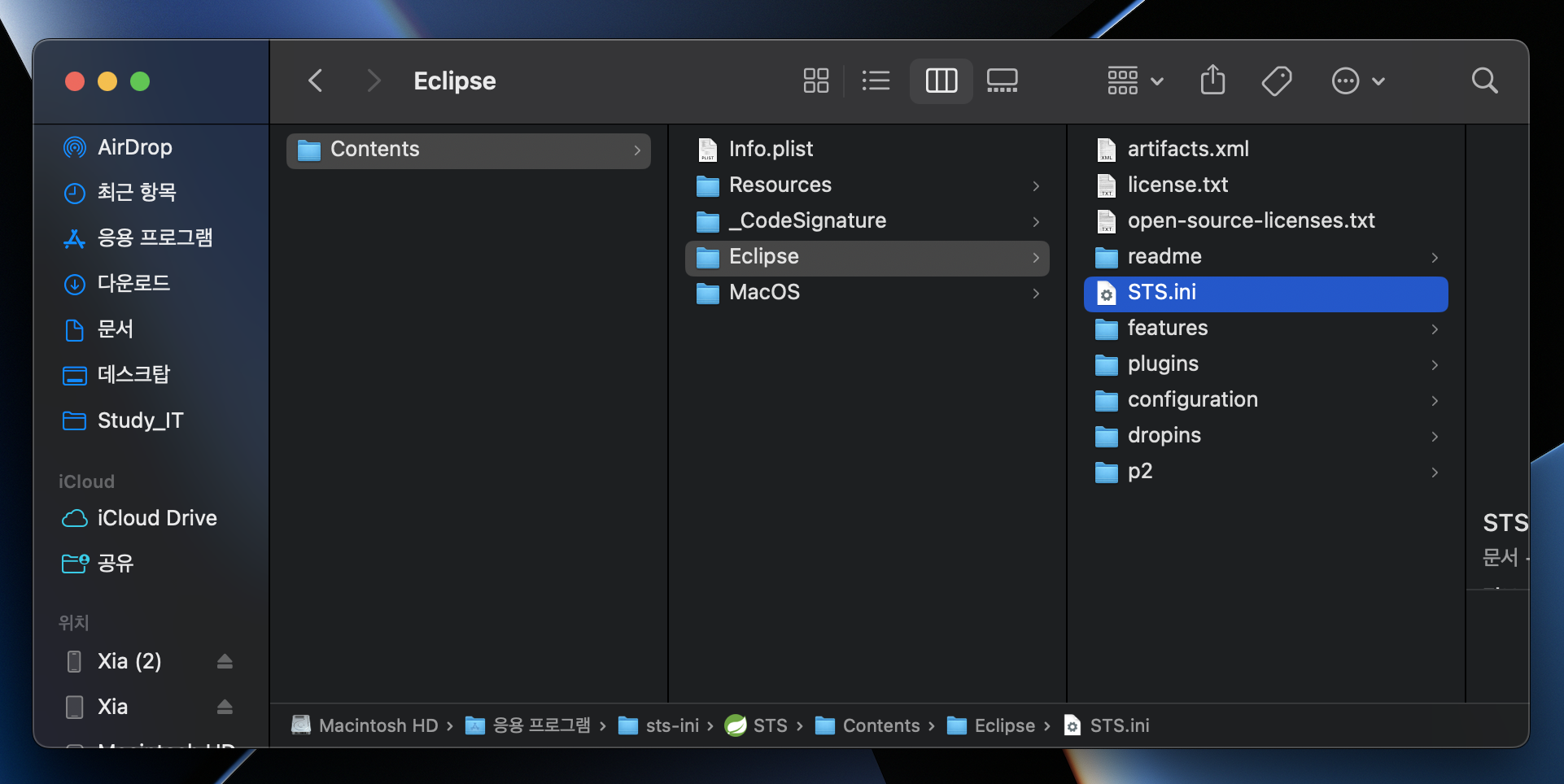Viewport: 1564px width, 784px height.
Task: Switch to gallery view
Action: pos(1002,81)
